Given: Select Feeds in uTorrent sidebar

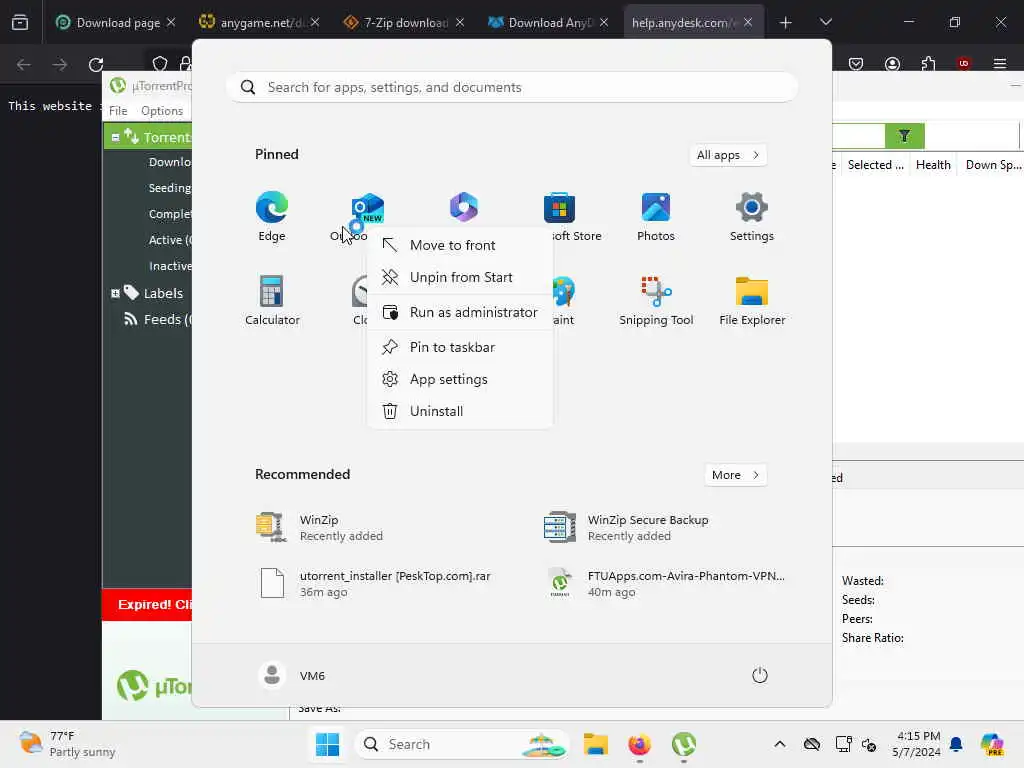Looking at the screenshot, I should (158, 319).
